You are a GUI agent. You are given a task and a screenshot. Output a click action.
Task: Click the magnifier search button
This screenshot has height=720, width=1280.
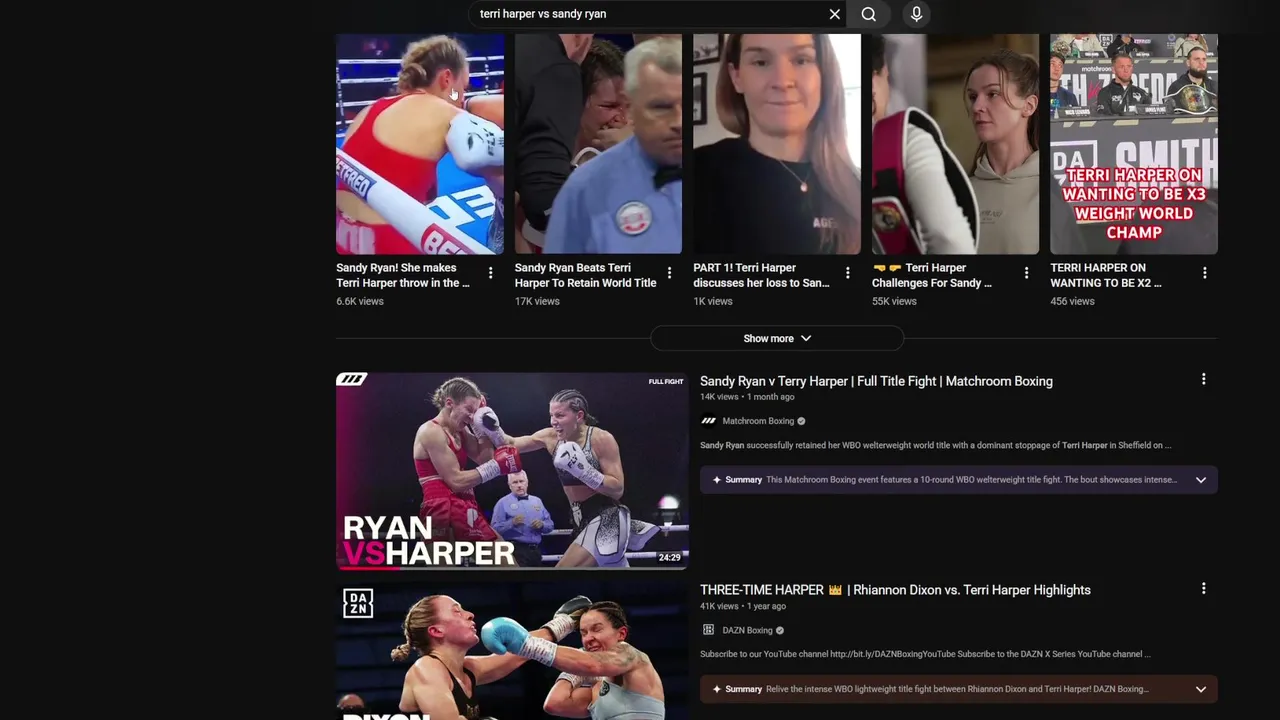click(869, 14)
